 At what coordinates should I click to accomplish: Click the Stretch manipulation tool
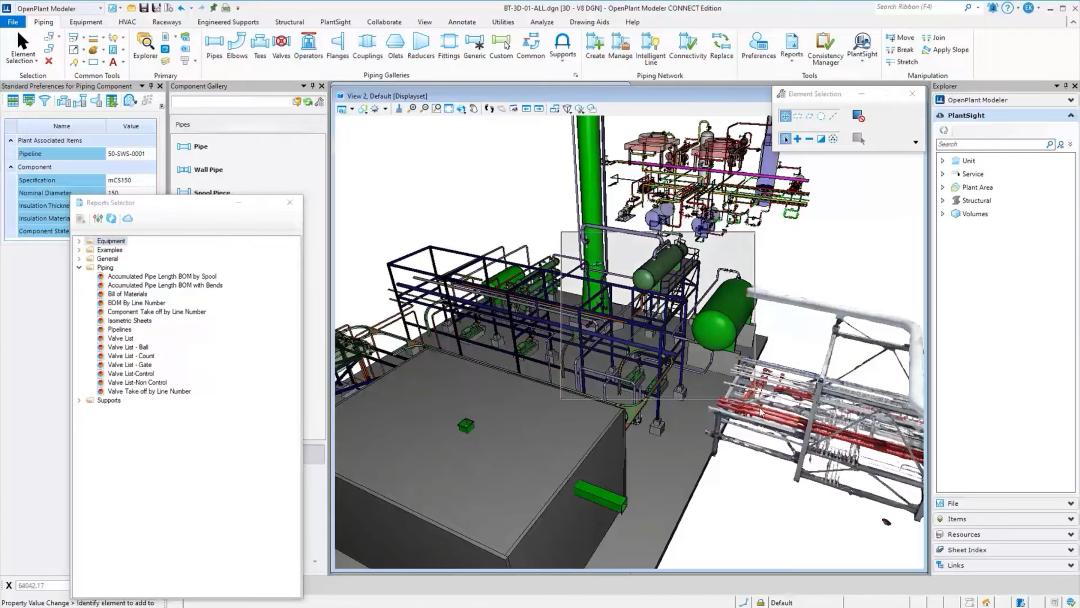[902, 62]
